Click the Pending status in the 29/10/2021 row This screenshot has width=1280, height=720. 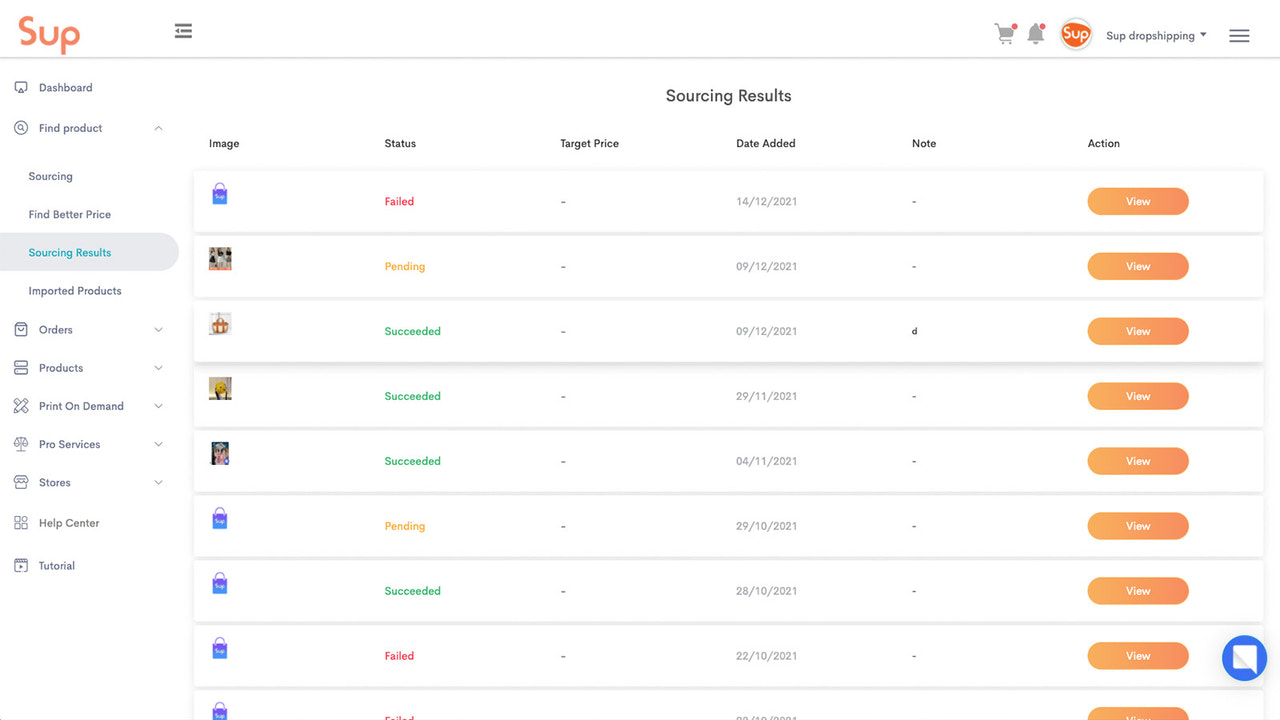tap(405, 527)
